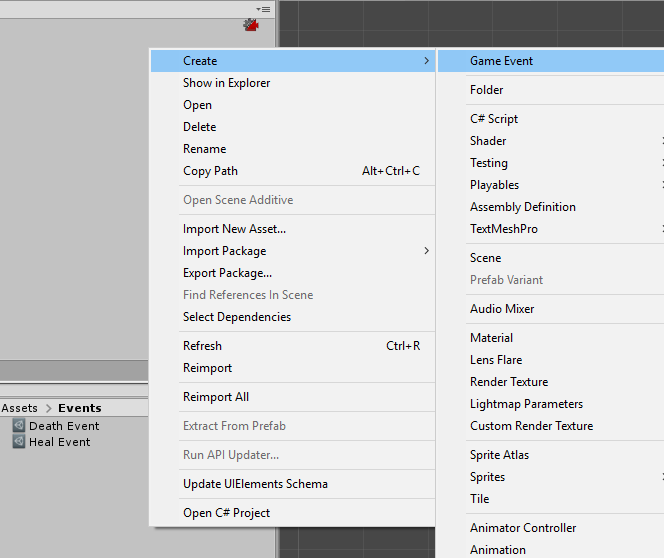Image resolution: width=664 pixels, height=558 pixels.
Task: Select Open C# Project
Action: click(x=293, y=513)
